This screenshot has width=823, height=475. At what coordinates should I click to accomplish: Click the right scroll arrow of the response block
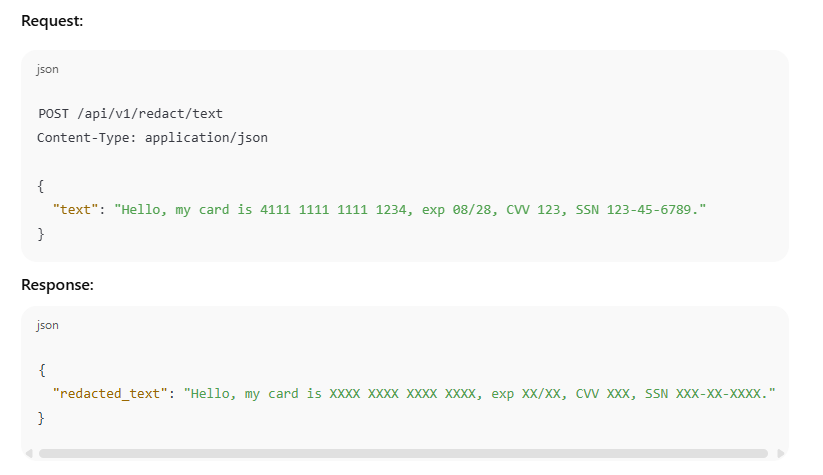780,453
